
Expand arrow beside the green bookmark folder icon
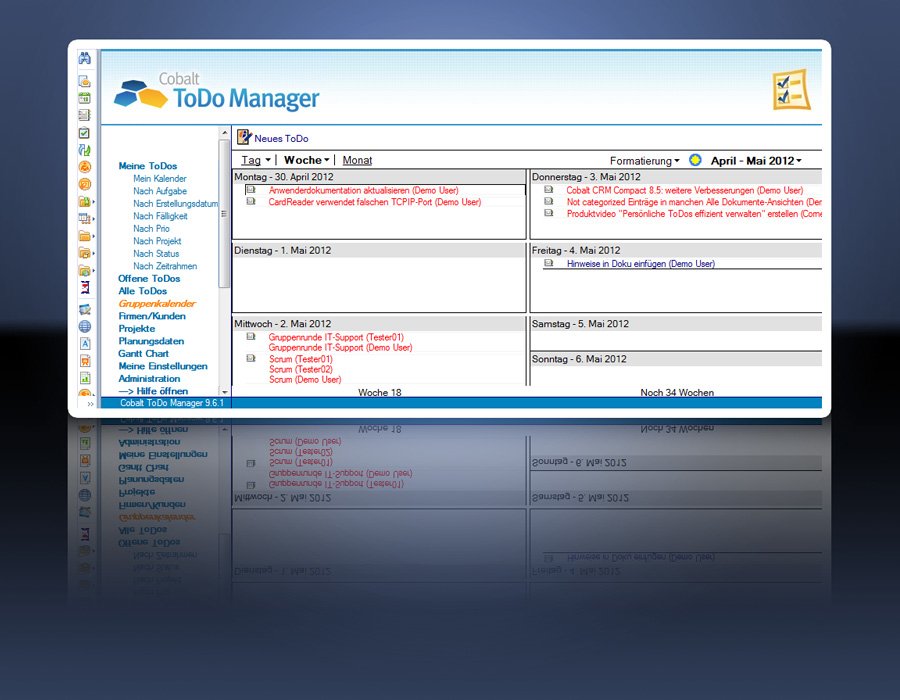point(94,202)
